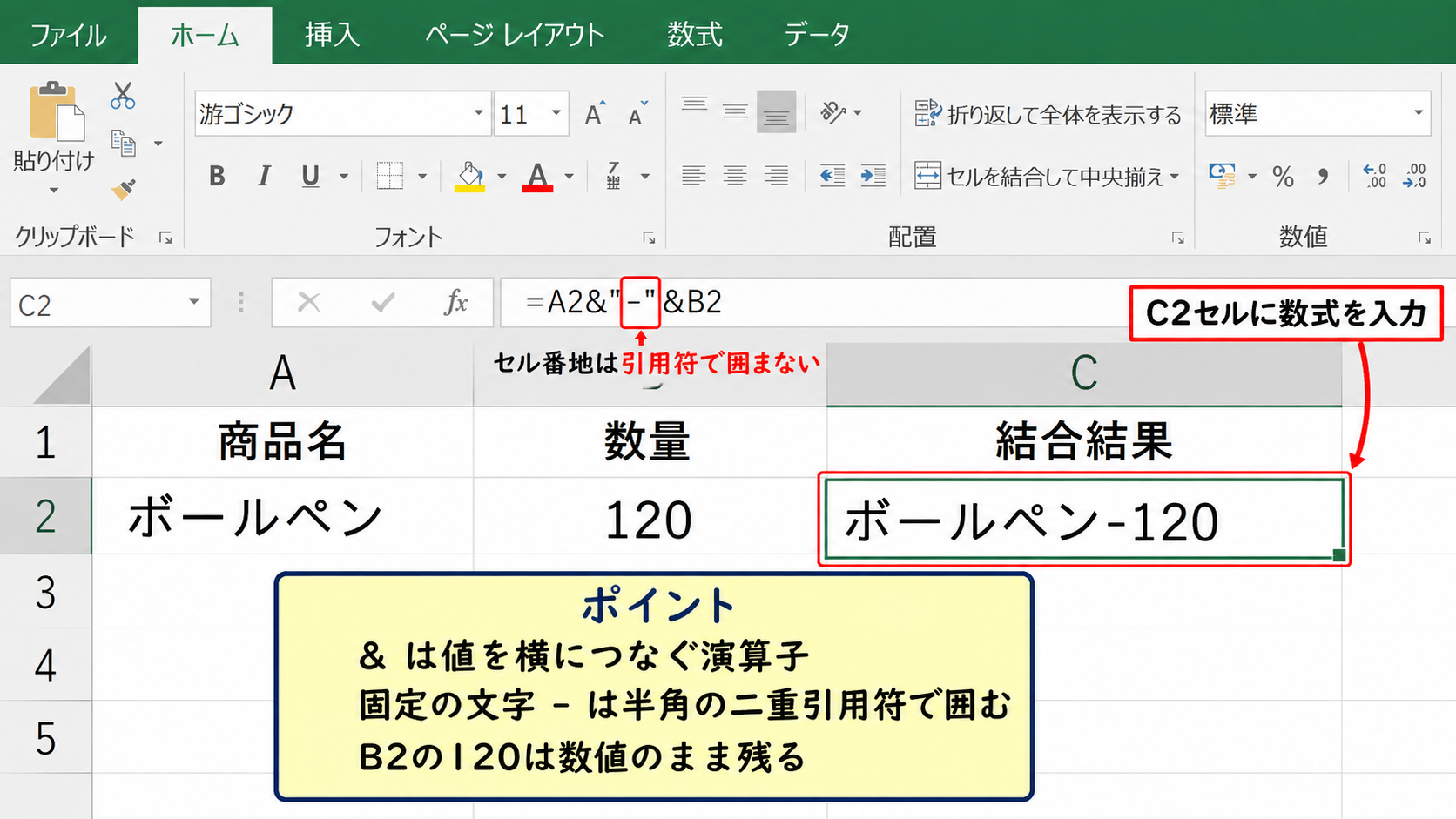Open the 游ゴシック font name dropdown
1456x819 pixels.
coord(478,113)
